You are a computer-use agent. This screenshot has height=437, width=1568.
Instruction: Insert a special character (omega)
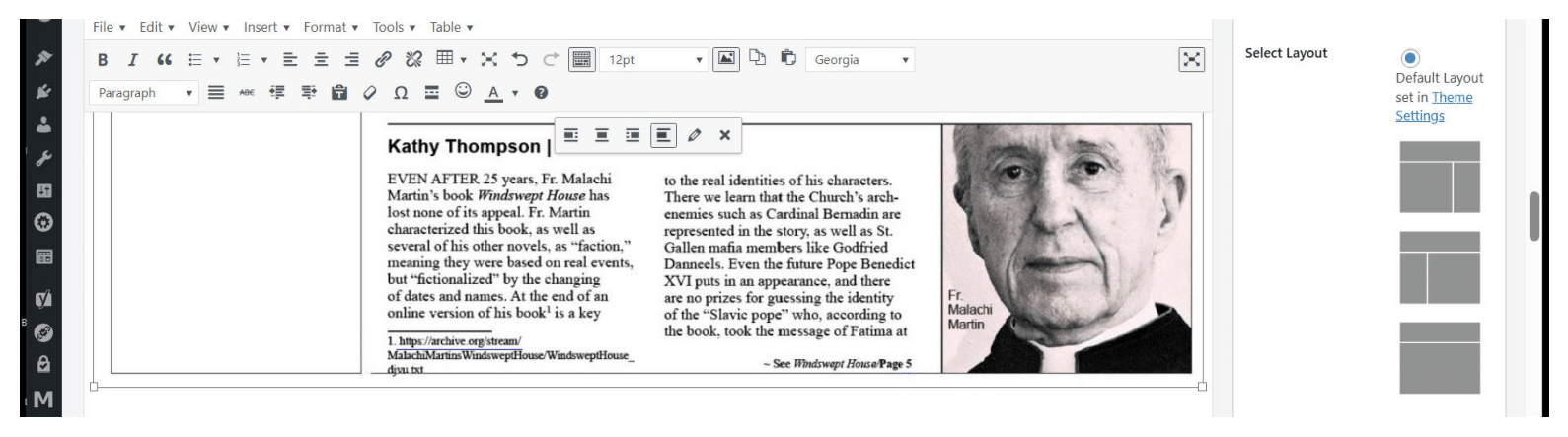pos(401,93)
